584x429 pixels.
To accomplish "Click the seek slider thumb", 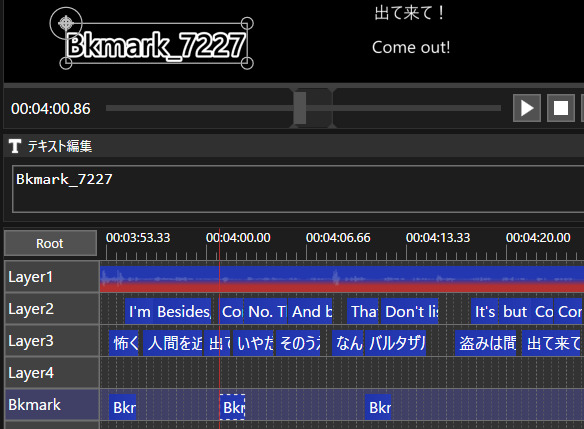I will click(299, 108).
